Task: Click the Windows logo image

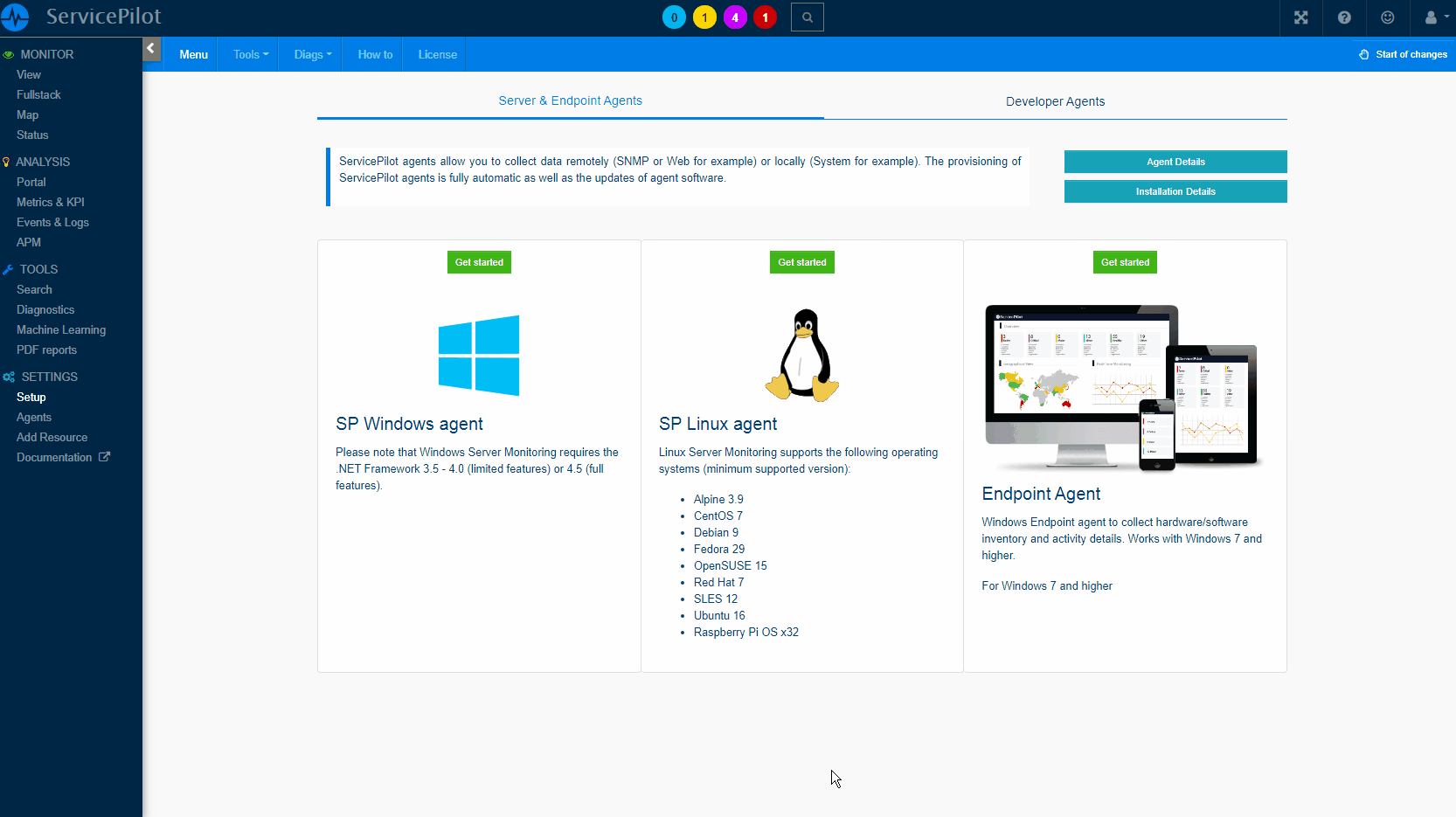Action: 479,356
